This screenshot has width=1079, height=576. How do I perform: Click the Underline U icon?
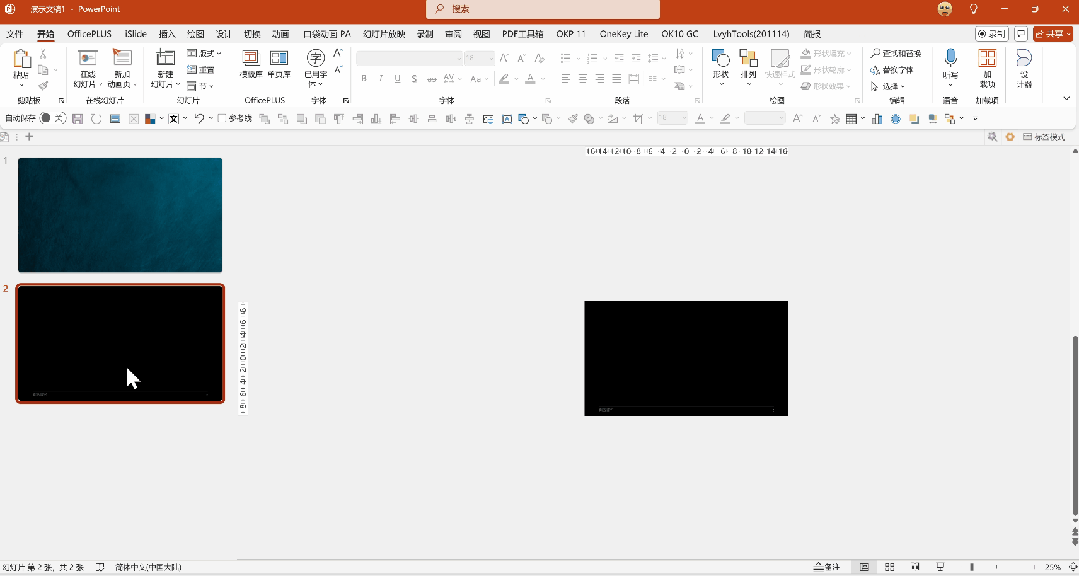pos(398,79)
